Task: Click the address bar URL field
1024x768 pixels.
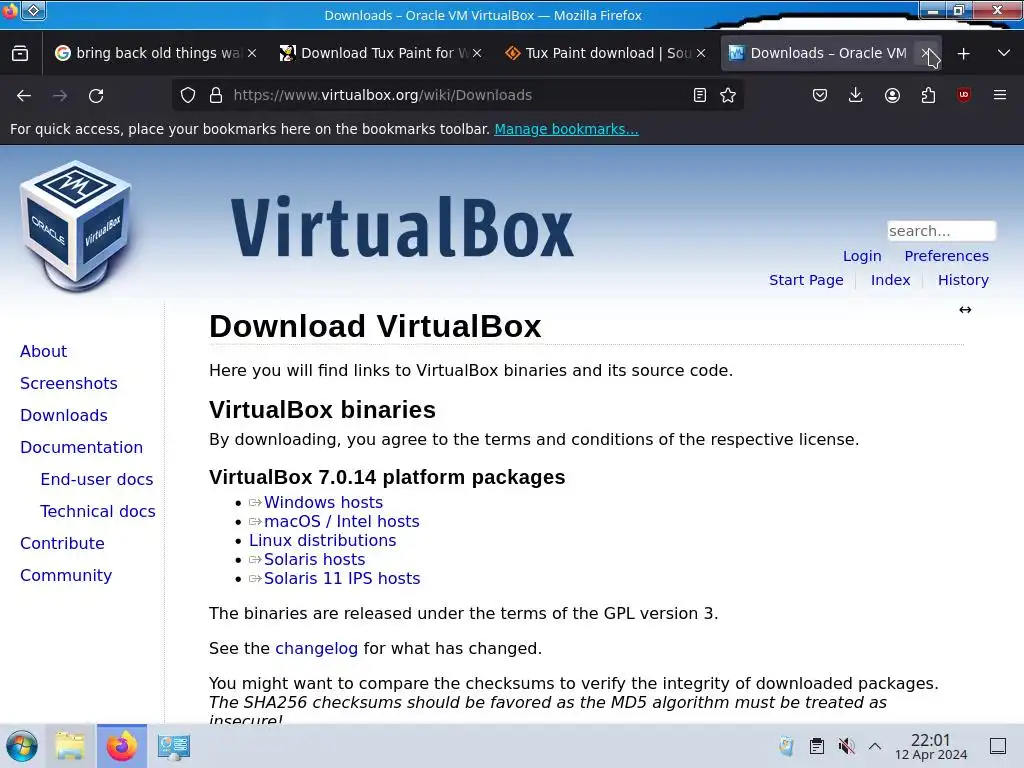Action: tap(457, 95)
